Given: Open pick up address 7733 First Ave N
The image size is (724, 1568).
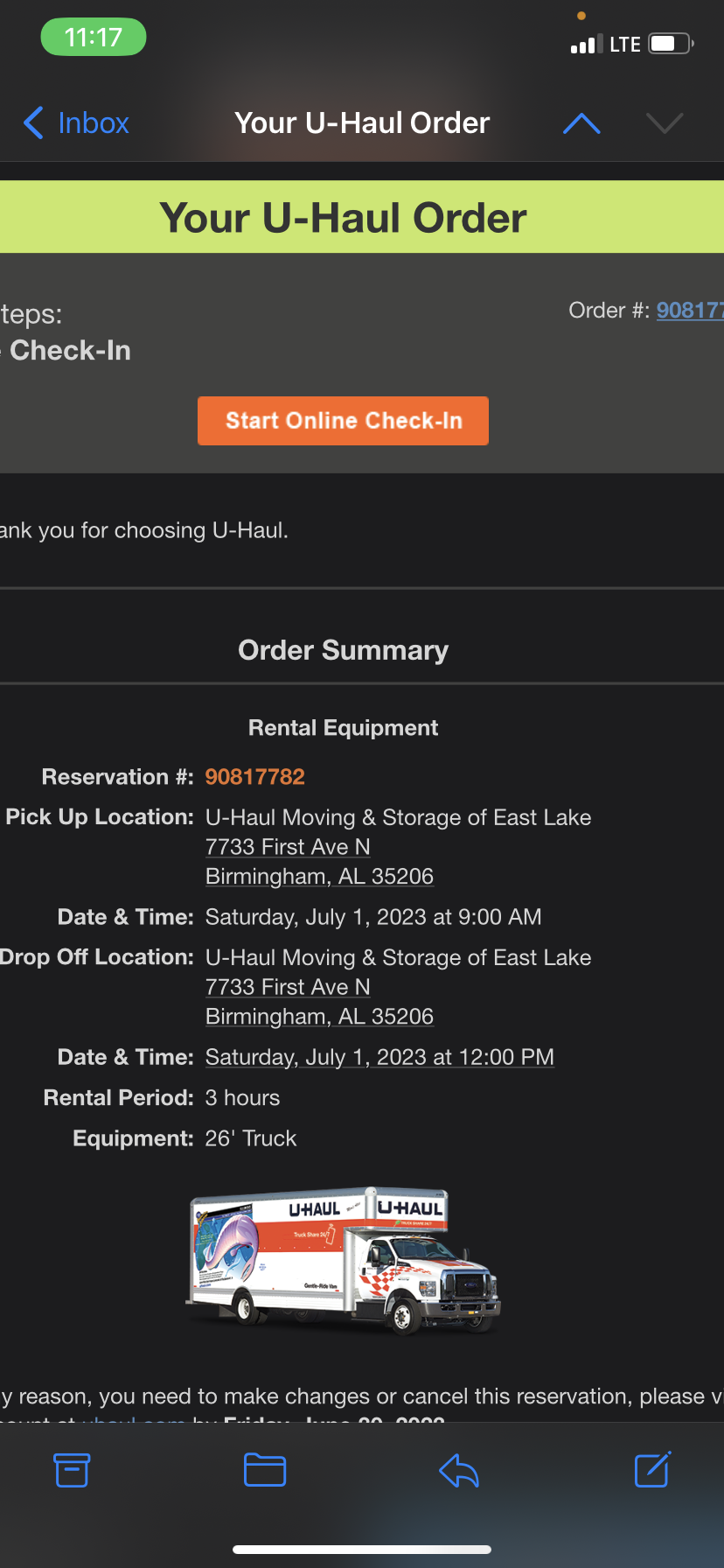Looking at the screenshot, I should tap(288, 847).
